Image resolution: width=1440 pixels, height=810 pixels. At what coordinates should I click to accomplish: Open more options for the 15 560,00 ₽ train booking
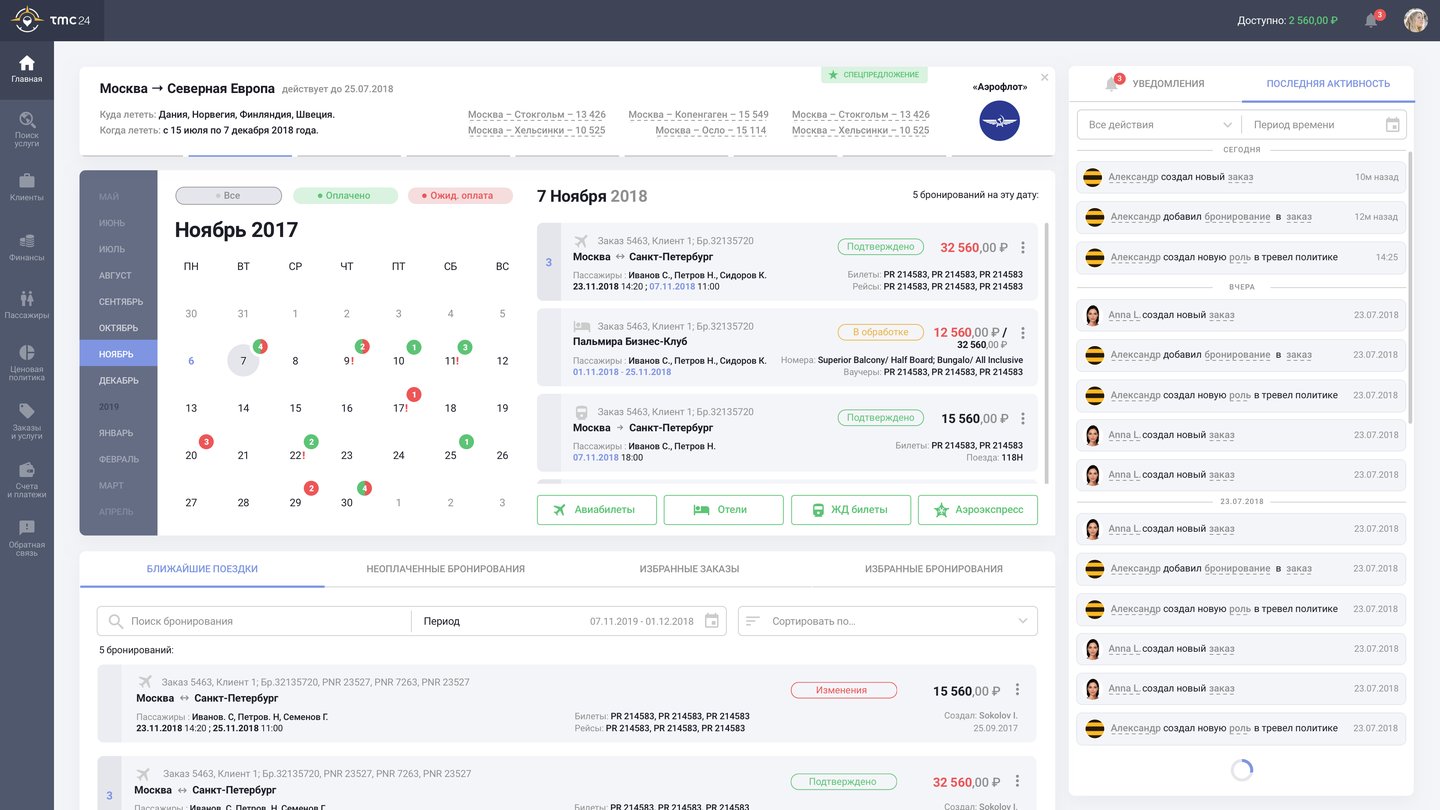click(1022, 419)
